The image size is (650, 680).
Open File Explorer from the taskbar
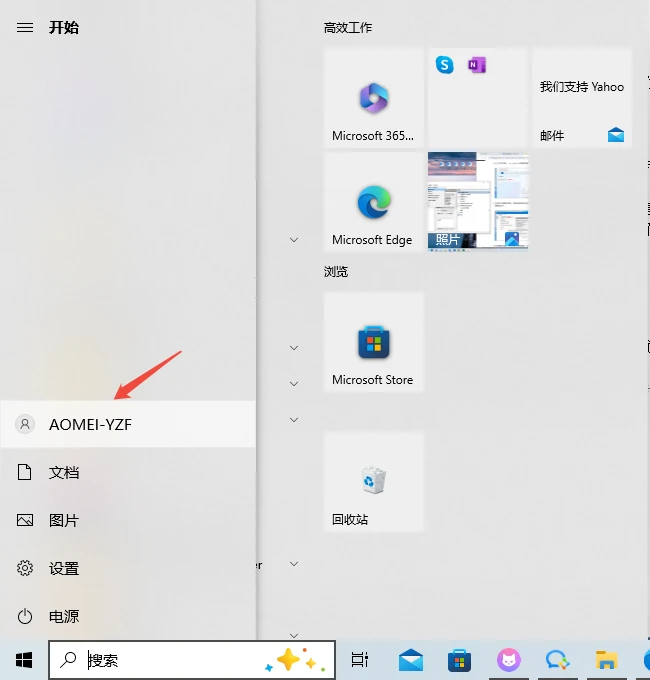606,660
